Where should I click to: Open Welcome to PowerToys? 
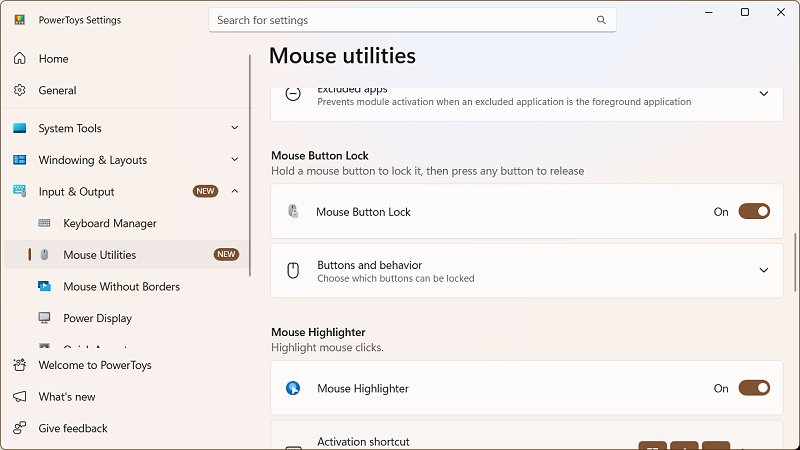pyautogui.click(x=126, y=365)
